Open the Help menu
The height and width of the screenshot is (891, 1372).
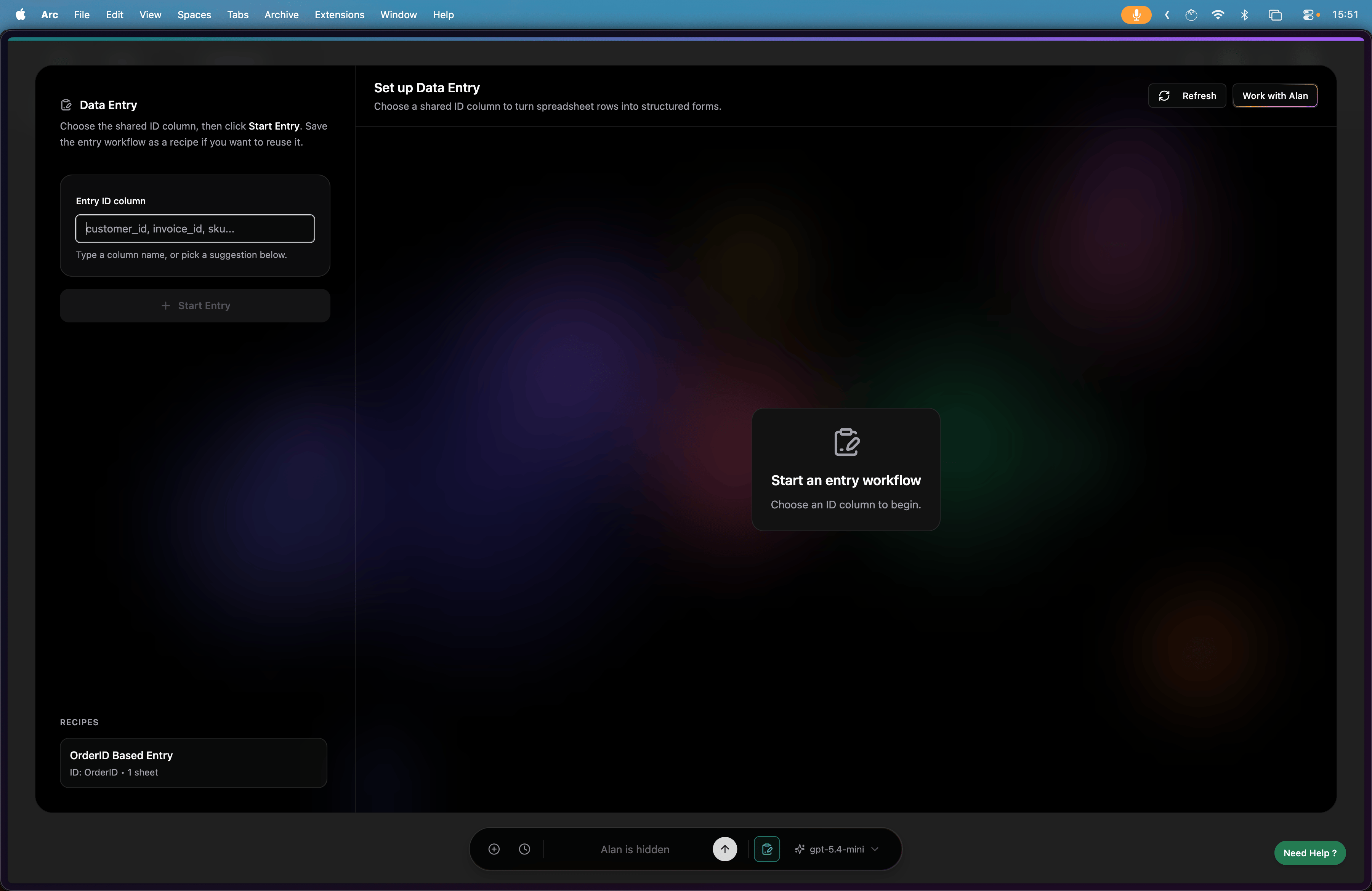tap(443, 14)
